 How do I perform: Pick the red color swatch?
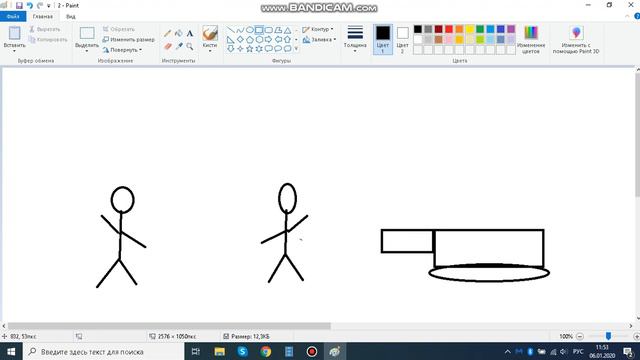coord(449,29)
